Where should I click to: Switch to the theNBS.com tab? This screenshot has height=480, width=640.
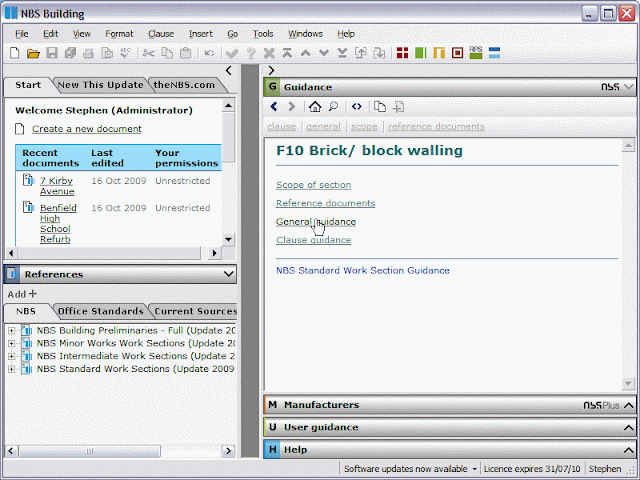184,85
